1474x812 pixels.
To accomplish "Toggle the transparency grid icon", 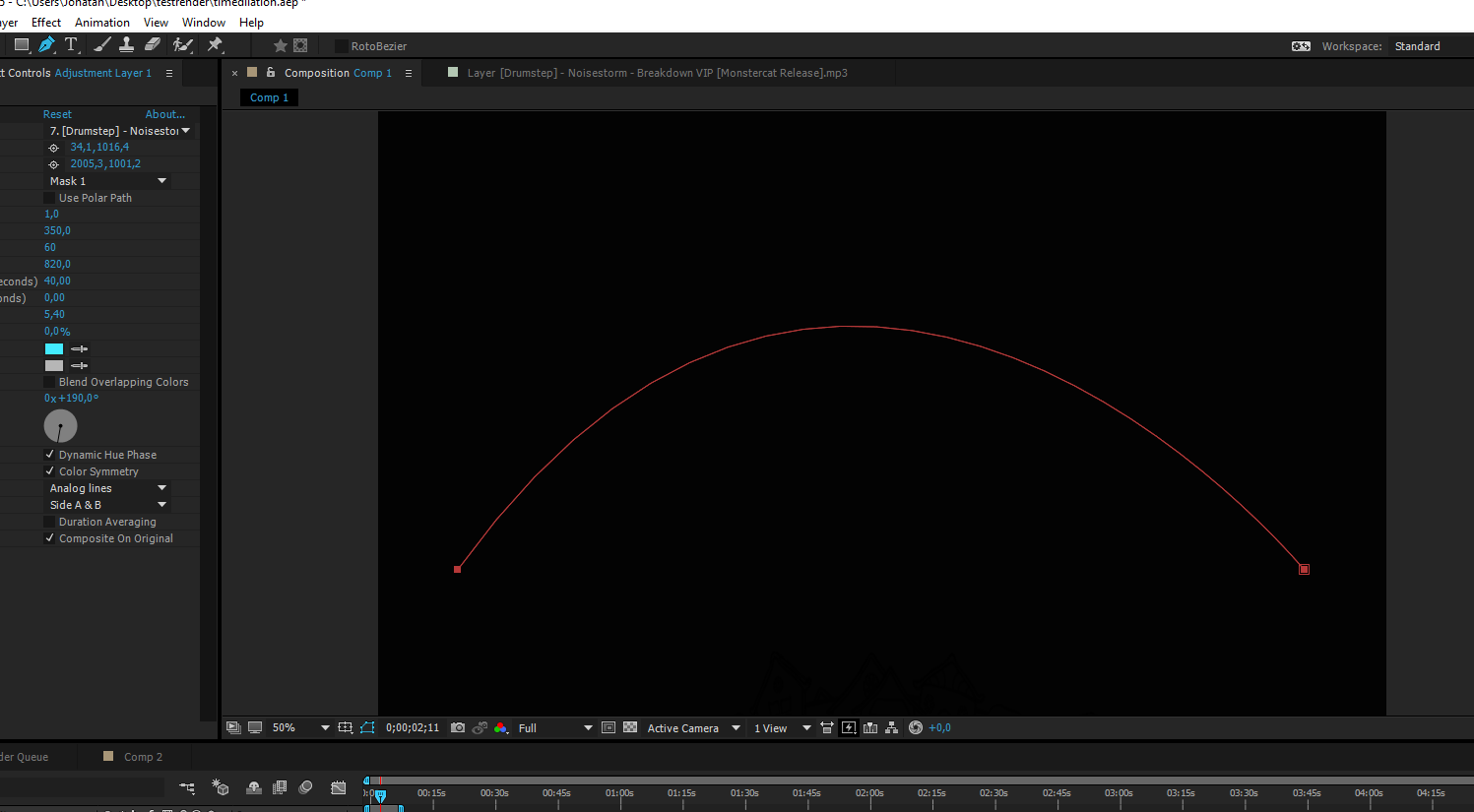I will coord(630,728).
